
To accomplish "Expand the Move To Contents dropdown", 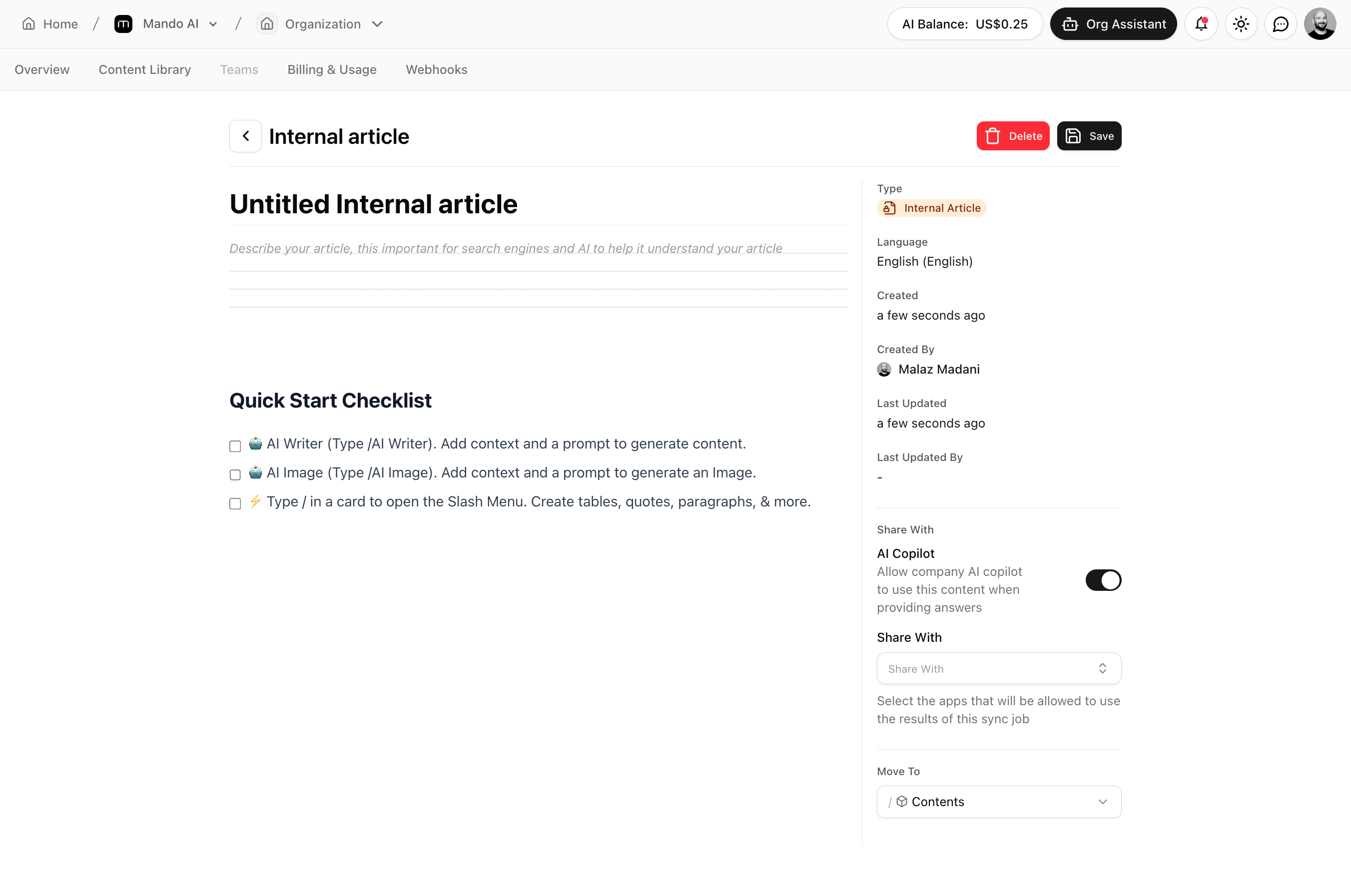I will pyautogui.click(x=998, y=802).
